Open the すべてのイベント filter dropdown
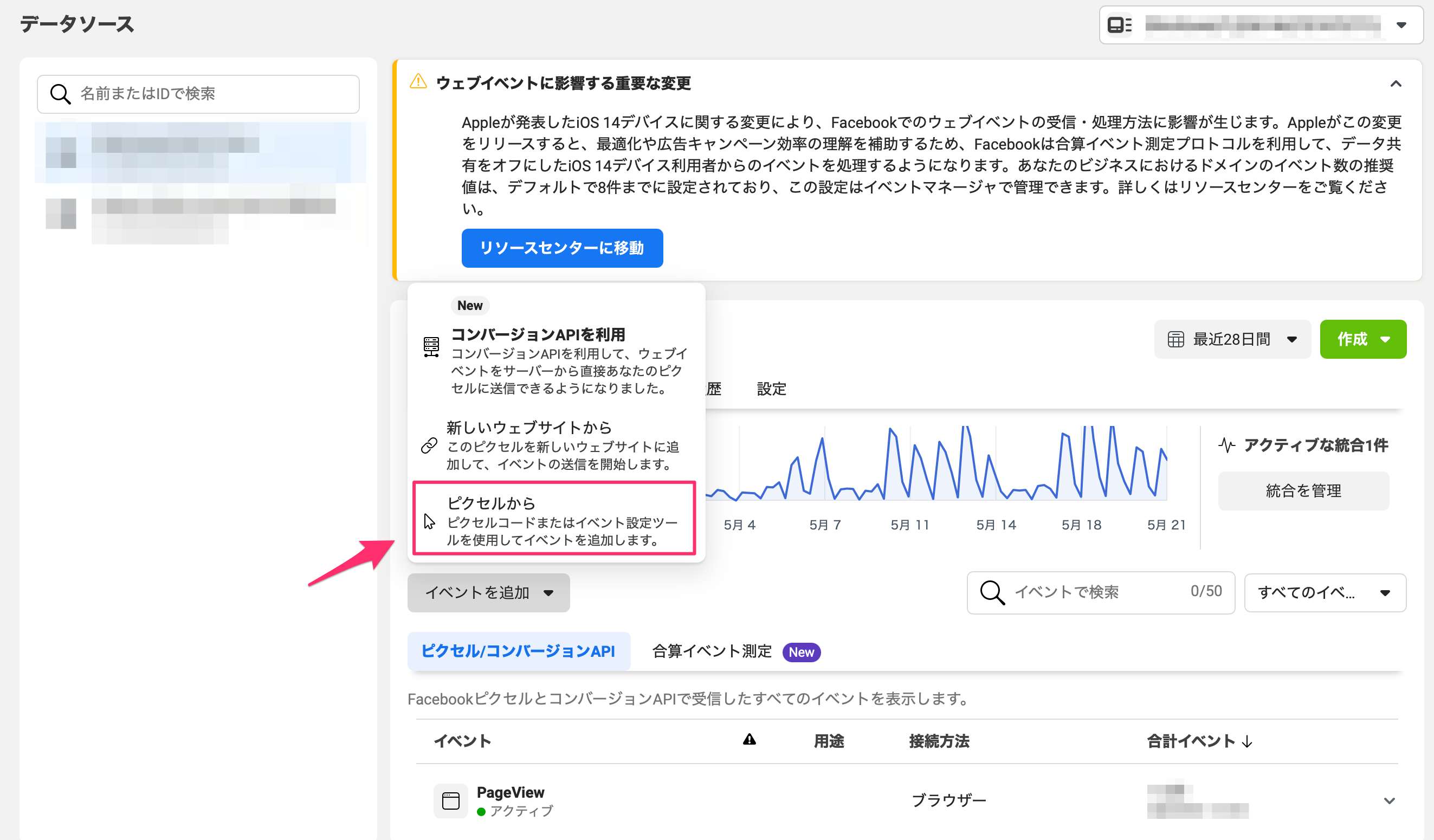 [1325, 592]
